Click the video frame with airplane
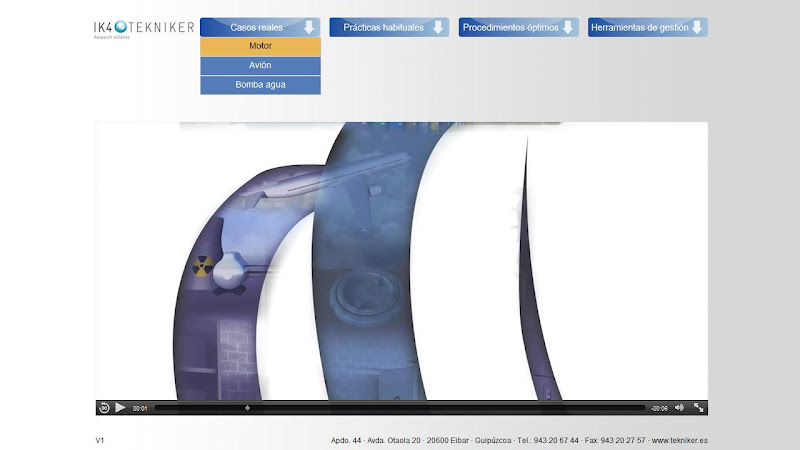Screen dimensions: 800x450 pos(402,261)
